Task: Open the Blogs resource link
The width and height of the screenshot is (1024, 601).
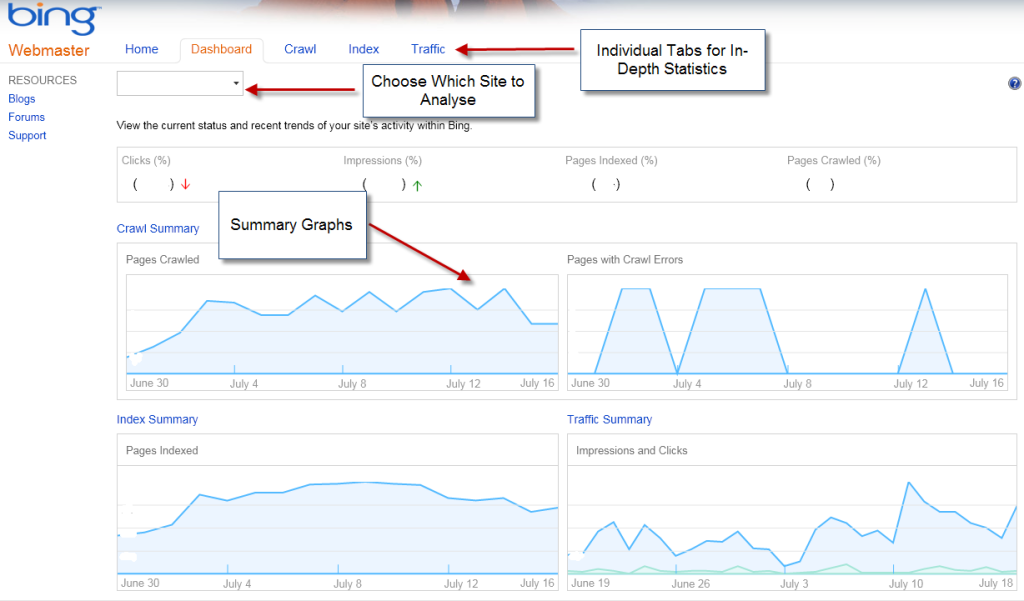Action: [22, 99]
